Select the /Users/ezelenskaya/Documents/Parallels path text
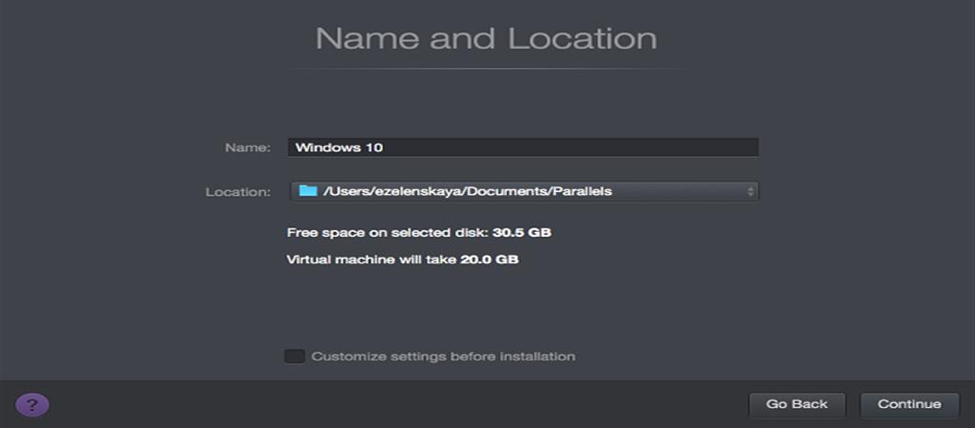 click(467, 190)
